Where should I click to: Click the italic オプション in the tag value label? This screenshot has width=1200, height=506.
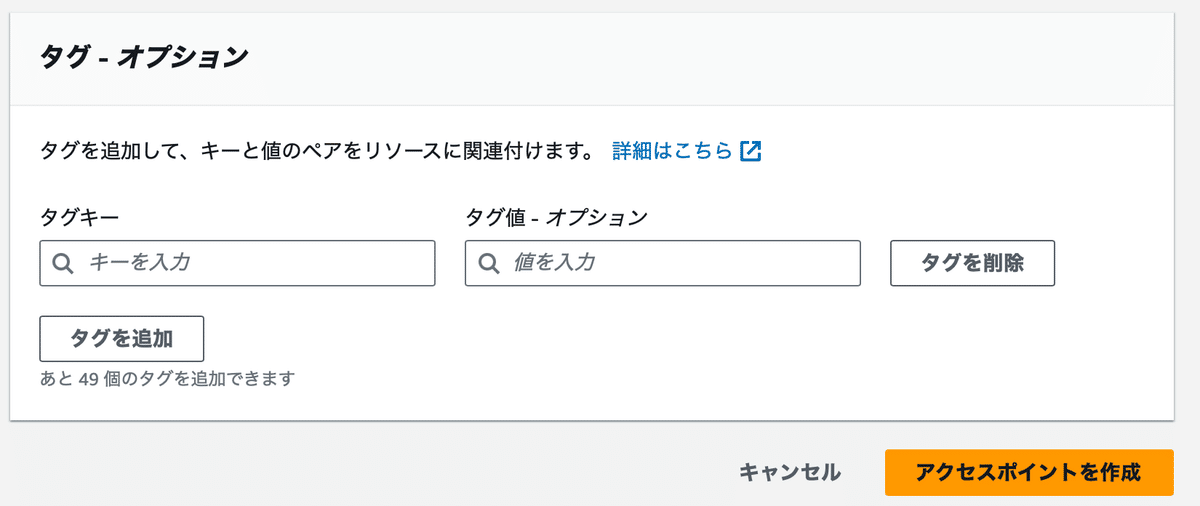point(595,217)
